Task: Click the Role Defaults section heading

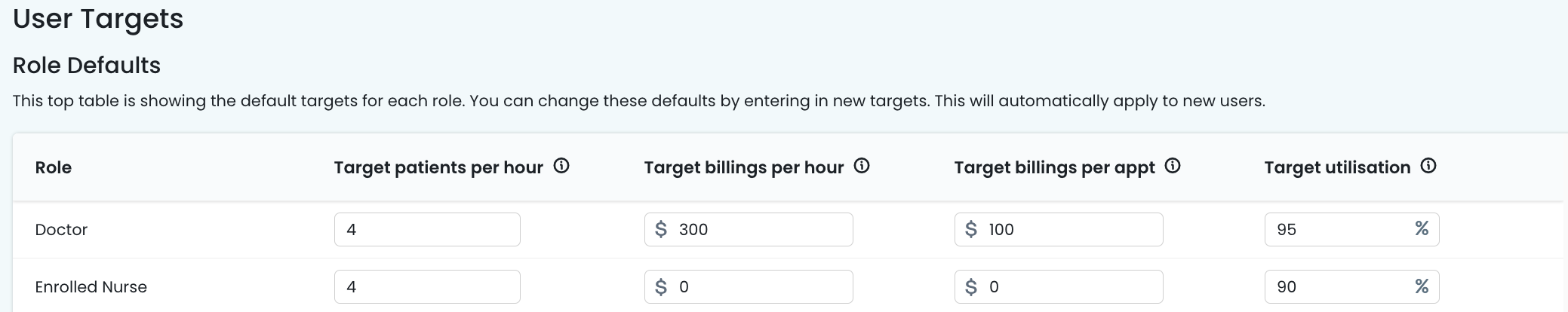Action: 87,66
